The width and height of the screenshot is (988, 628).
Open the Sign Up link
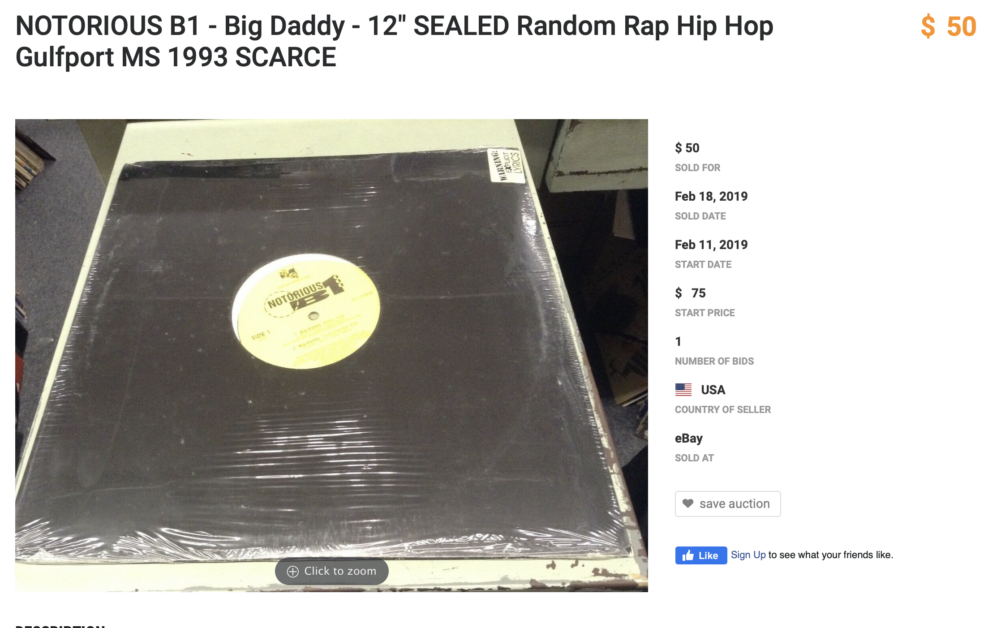coord(748,555)
